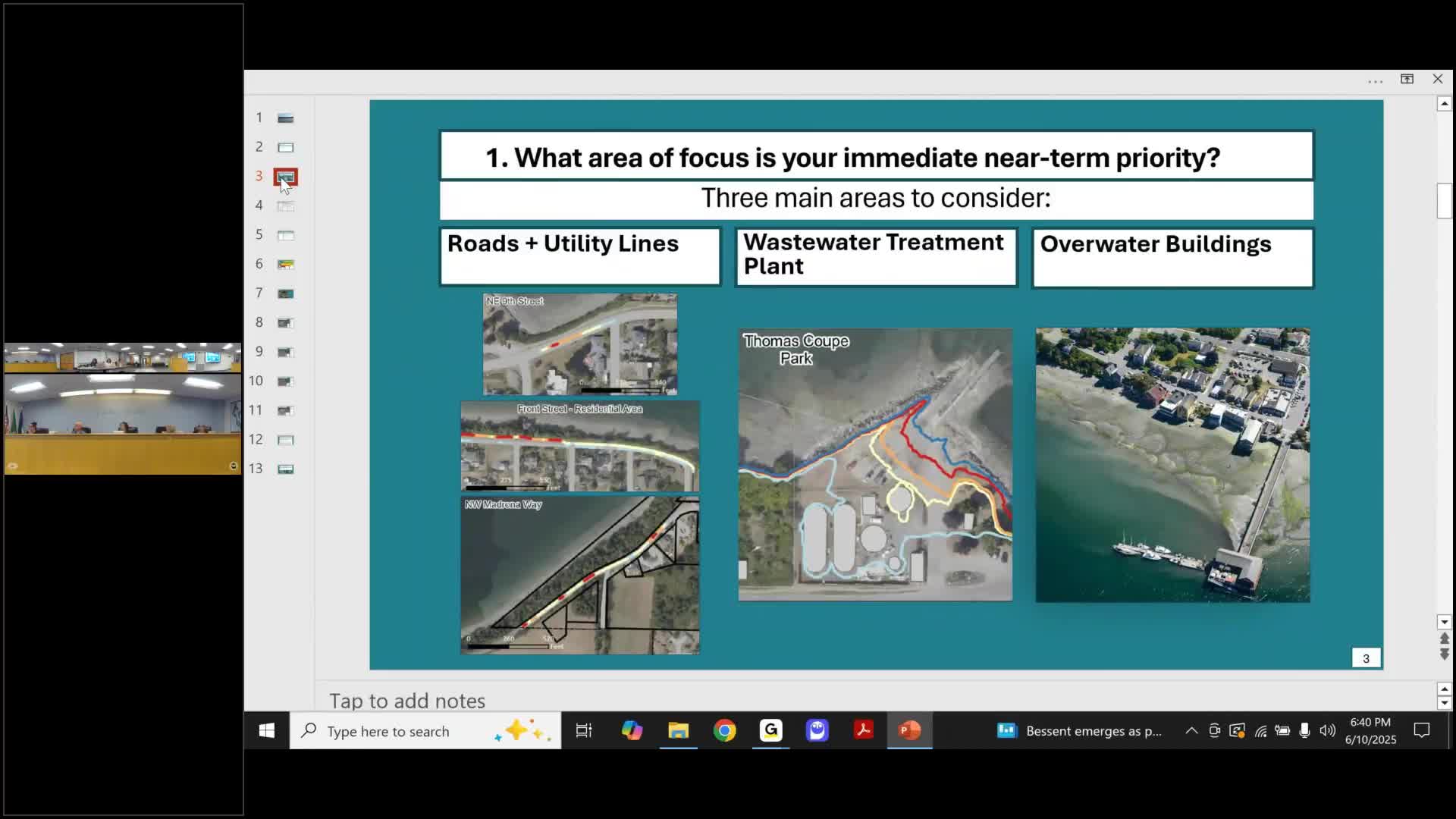Viewport: 1456px width, 819px height.
Task: Open slide 4 thumbnail in outline
Action: click(x=285, y=206)
